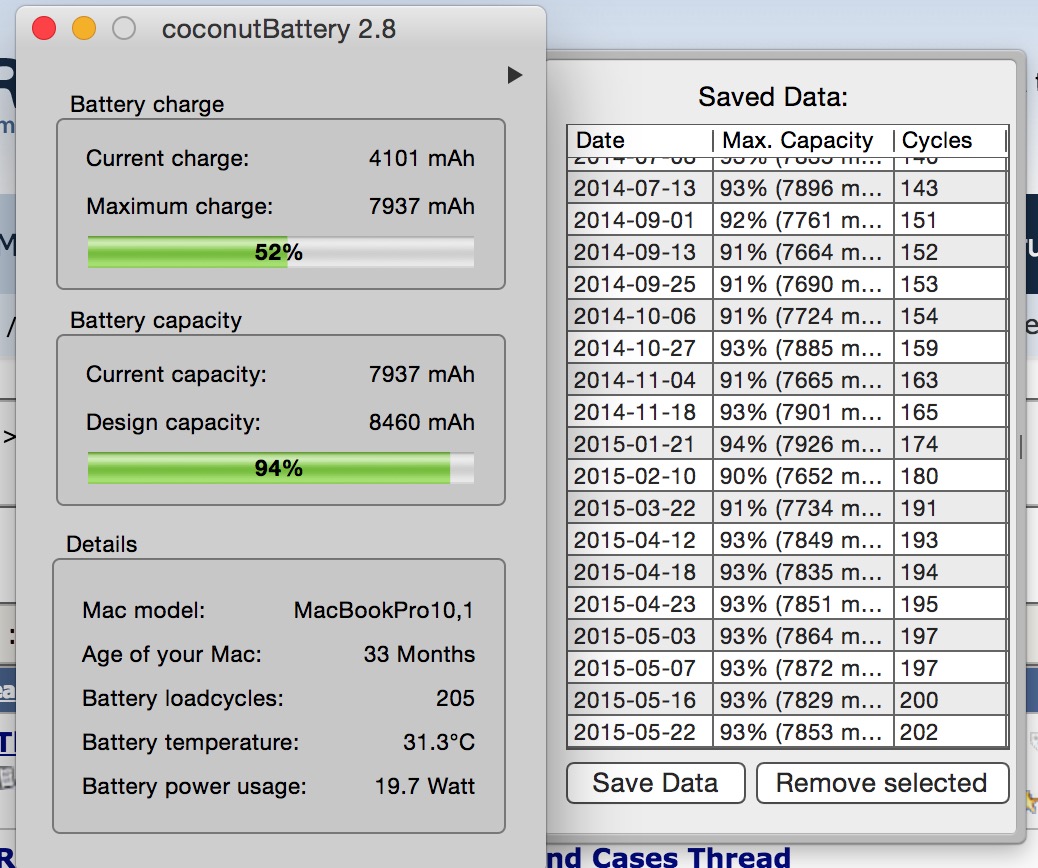Select the 2014-10-06 saved data row

pyautogui.click(x=787, y=316)
